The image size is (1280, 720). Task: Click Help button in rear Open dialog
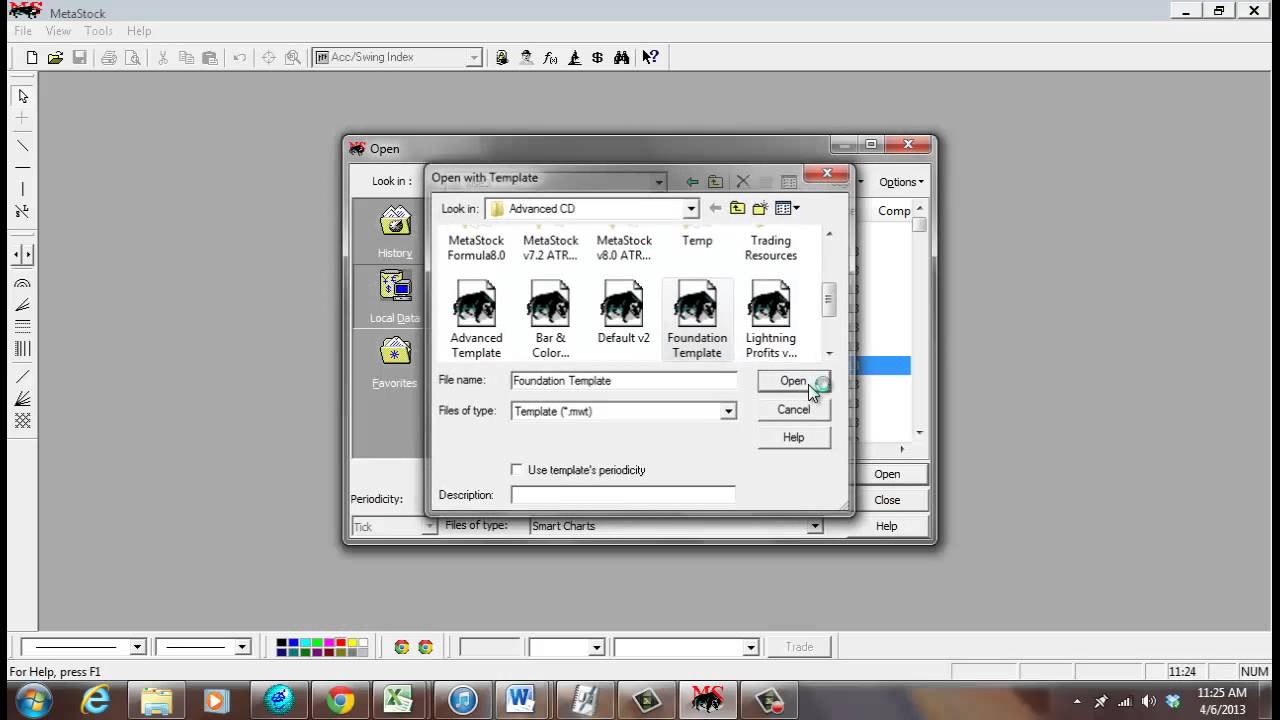(887, 526)
